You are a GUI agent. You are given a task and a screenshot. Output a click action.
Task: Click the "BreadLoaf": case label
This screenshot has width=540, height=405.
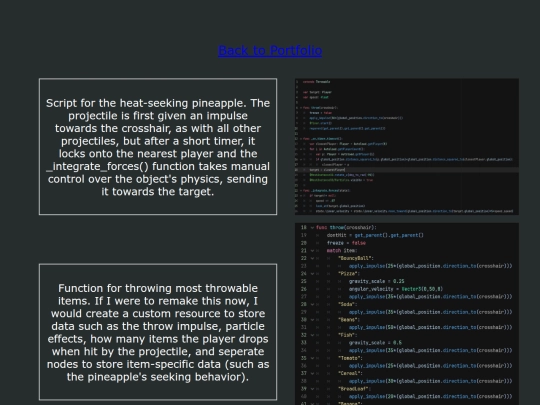[354, 388]
